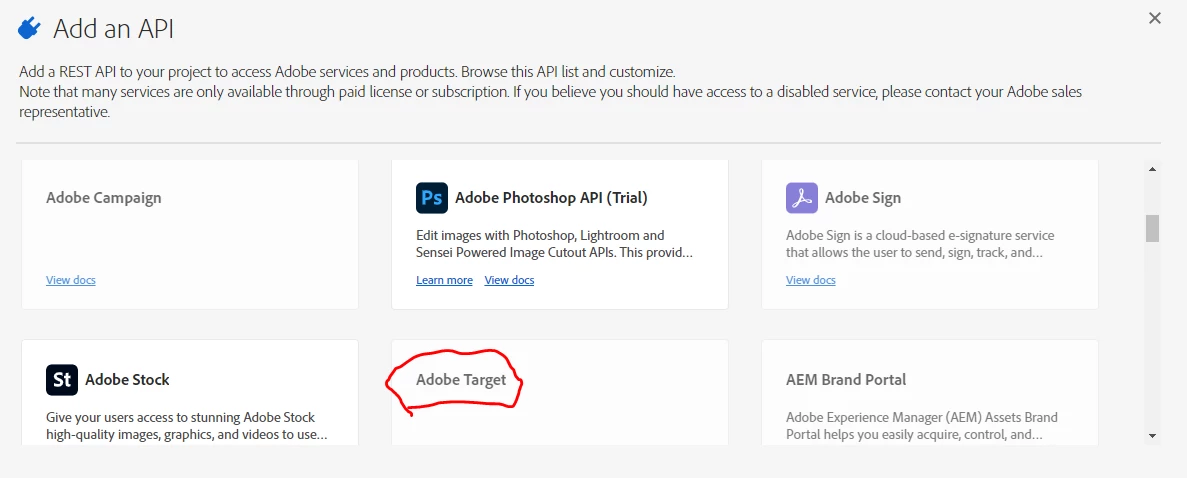Image resolution: width=1187 pixels, height=478 pixels.
Task: Close the Add an API dialog
Action: [x=1154, y=18]
